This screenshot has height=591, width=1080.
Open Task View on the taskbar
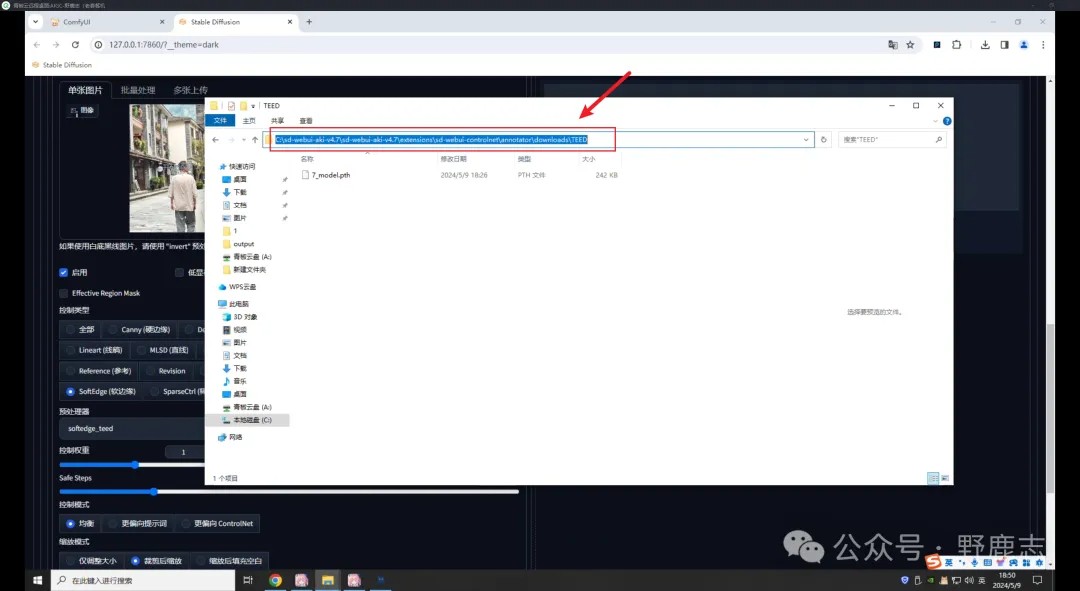click(x=248, y=581)
